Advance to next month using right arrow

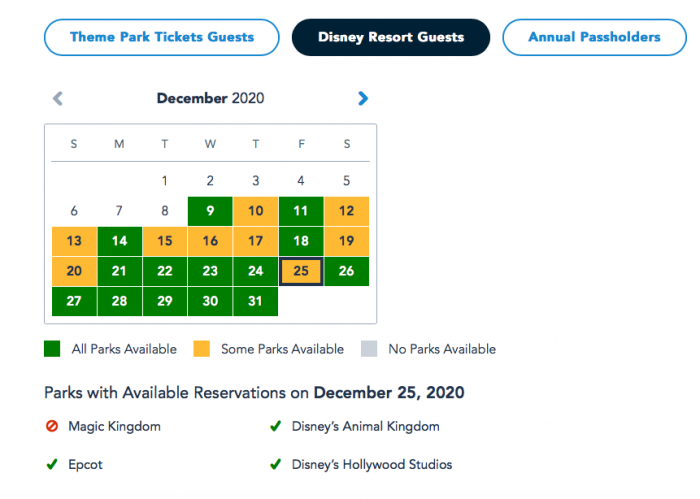pyautogui.click(x=363, y=98)
